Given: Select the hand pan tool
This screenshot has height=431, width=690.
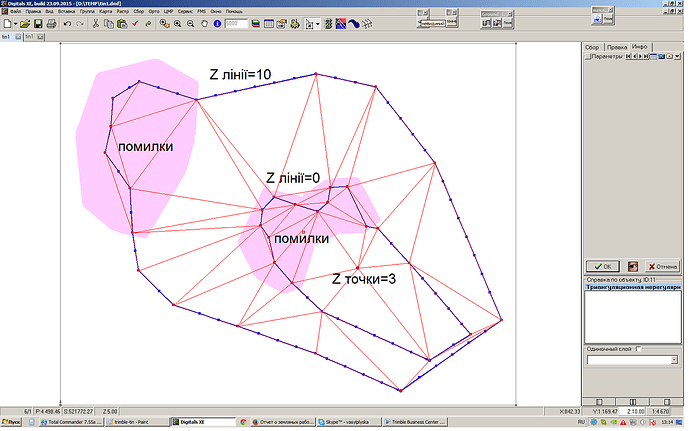Looking at the screenshot, I should coord(204,24).
